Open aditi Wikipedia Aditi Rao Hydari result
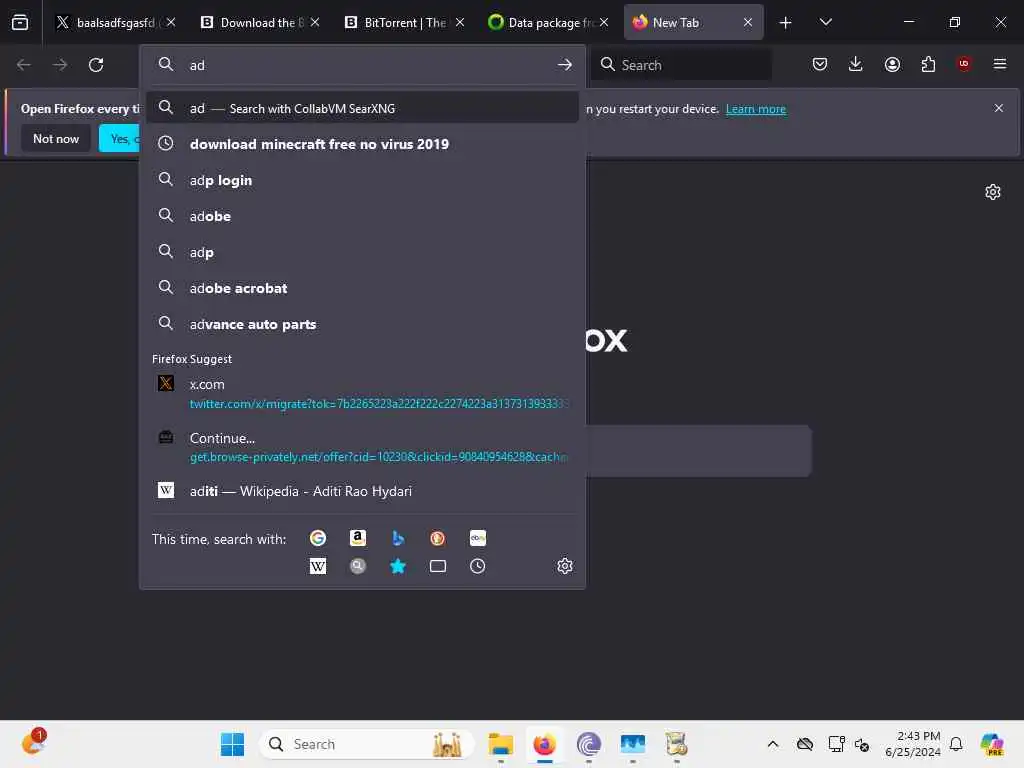The height and width of the screenshot is (768, 1024). 362,491
